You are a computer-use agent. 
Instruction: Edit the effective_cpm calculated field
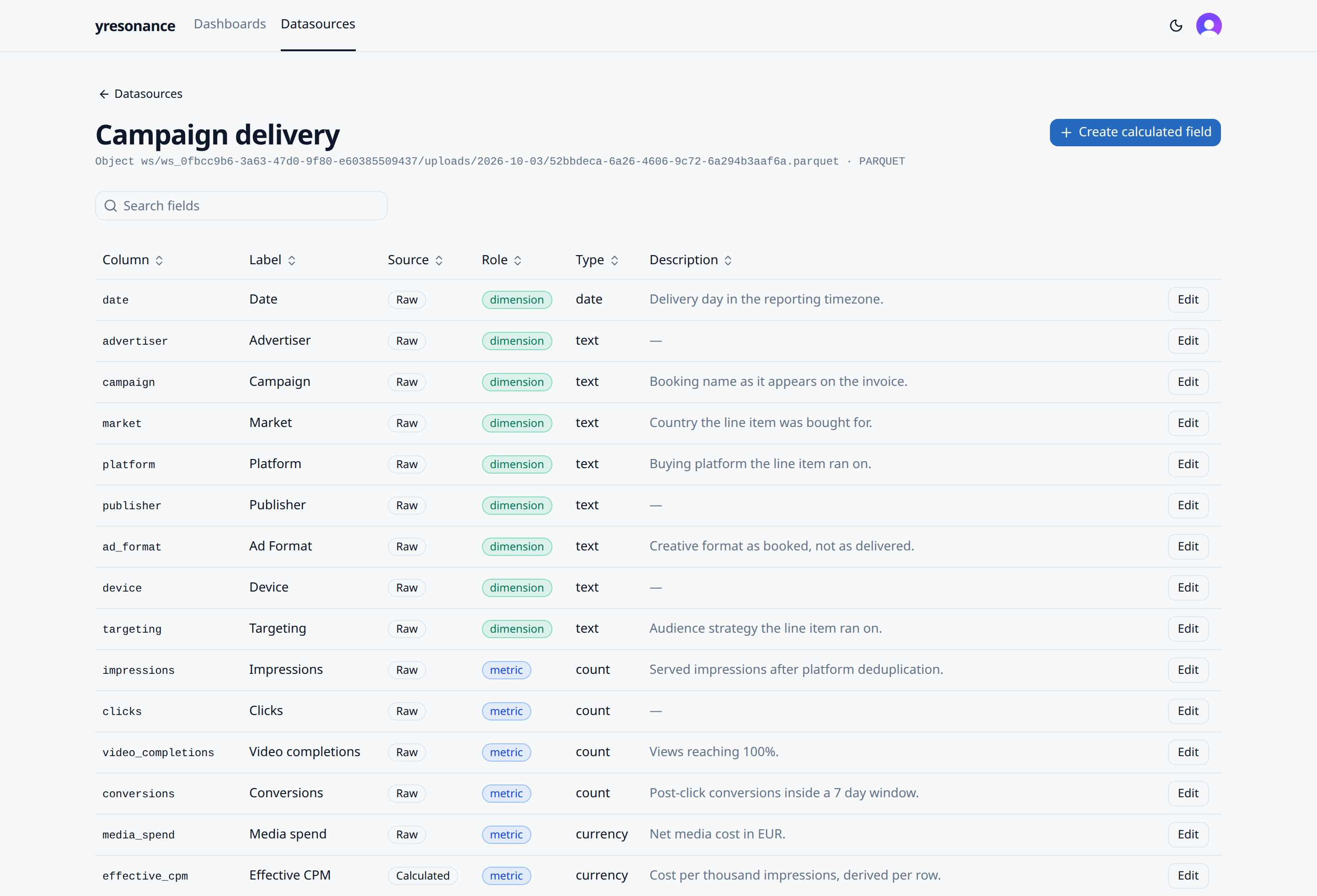(x=1188, y=875)
